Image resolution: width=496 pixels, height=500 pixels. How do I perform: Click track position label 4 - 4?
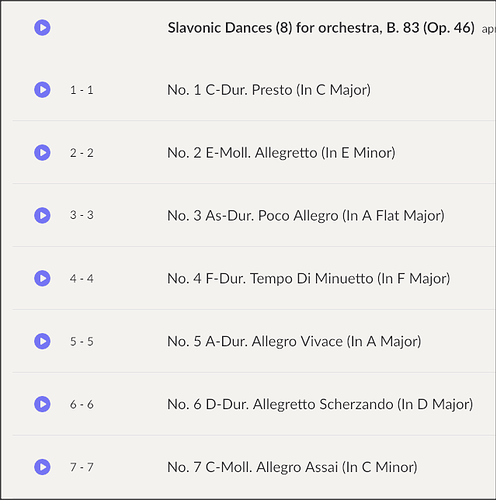(x=82, y=278)
